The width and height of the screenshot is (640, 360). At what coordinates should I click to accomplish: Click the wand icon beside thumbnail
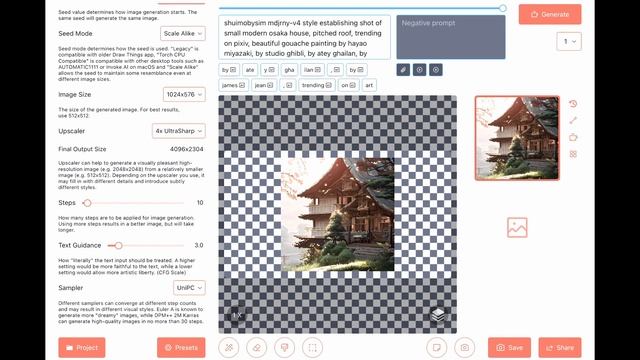573,120
